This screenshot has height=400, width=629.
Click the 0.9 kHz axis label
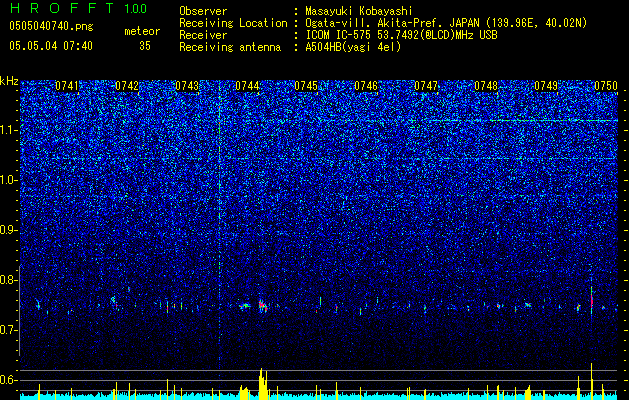(9, 230)
